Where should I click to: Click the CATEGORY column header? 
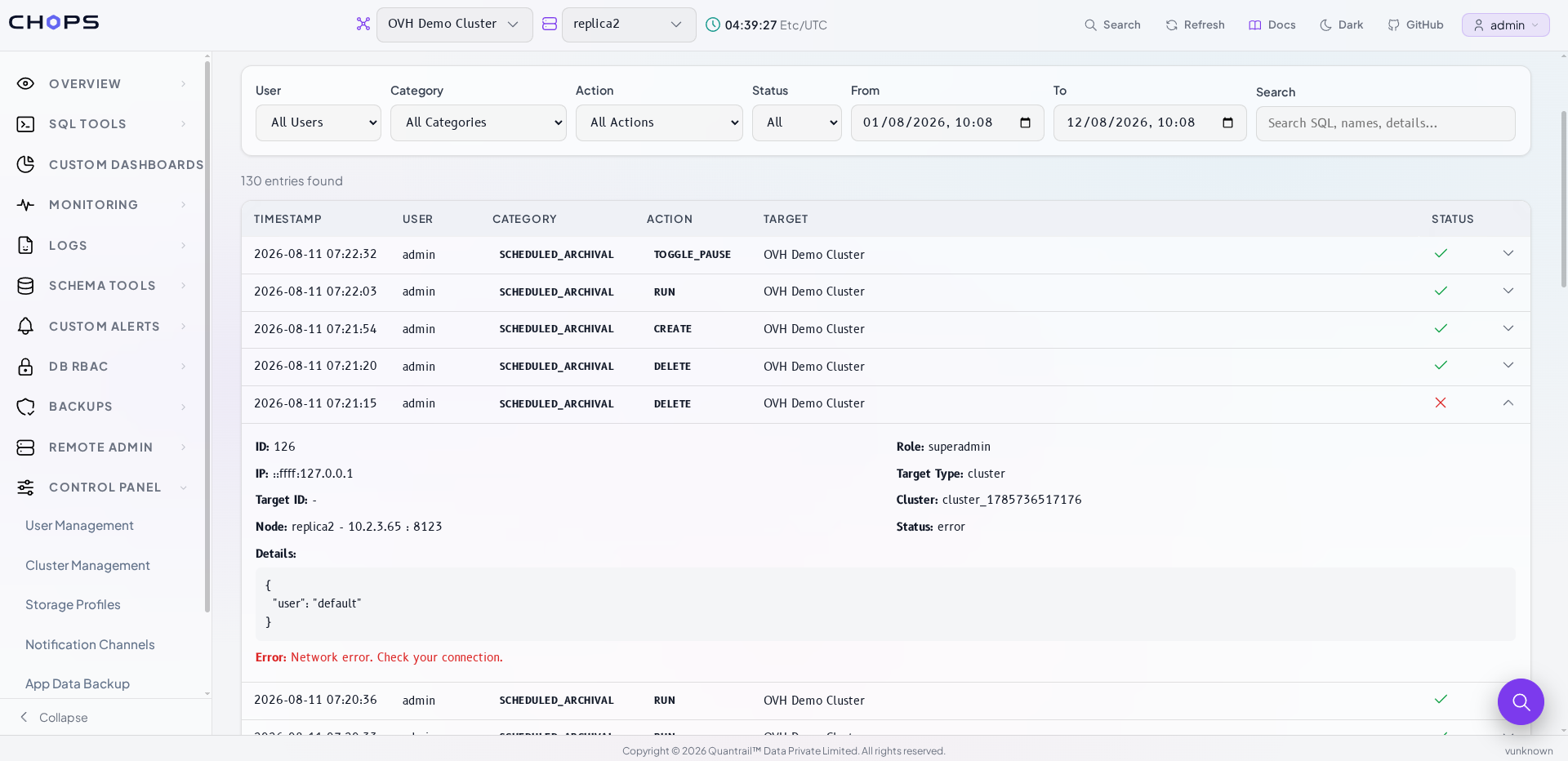524,219
